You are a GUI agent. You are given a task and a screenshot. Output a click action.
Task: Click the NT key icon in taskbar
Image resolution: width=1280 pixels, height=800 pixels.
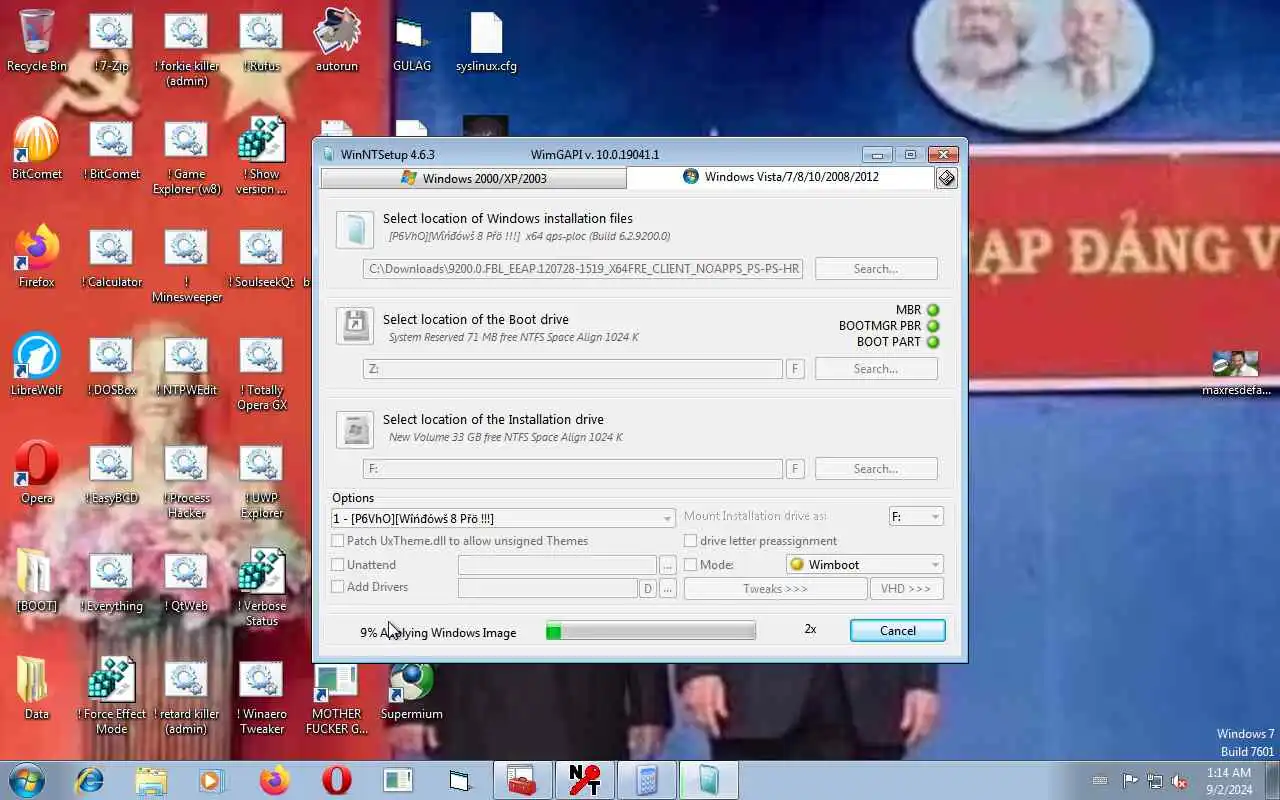(x=584, y=780)
